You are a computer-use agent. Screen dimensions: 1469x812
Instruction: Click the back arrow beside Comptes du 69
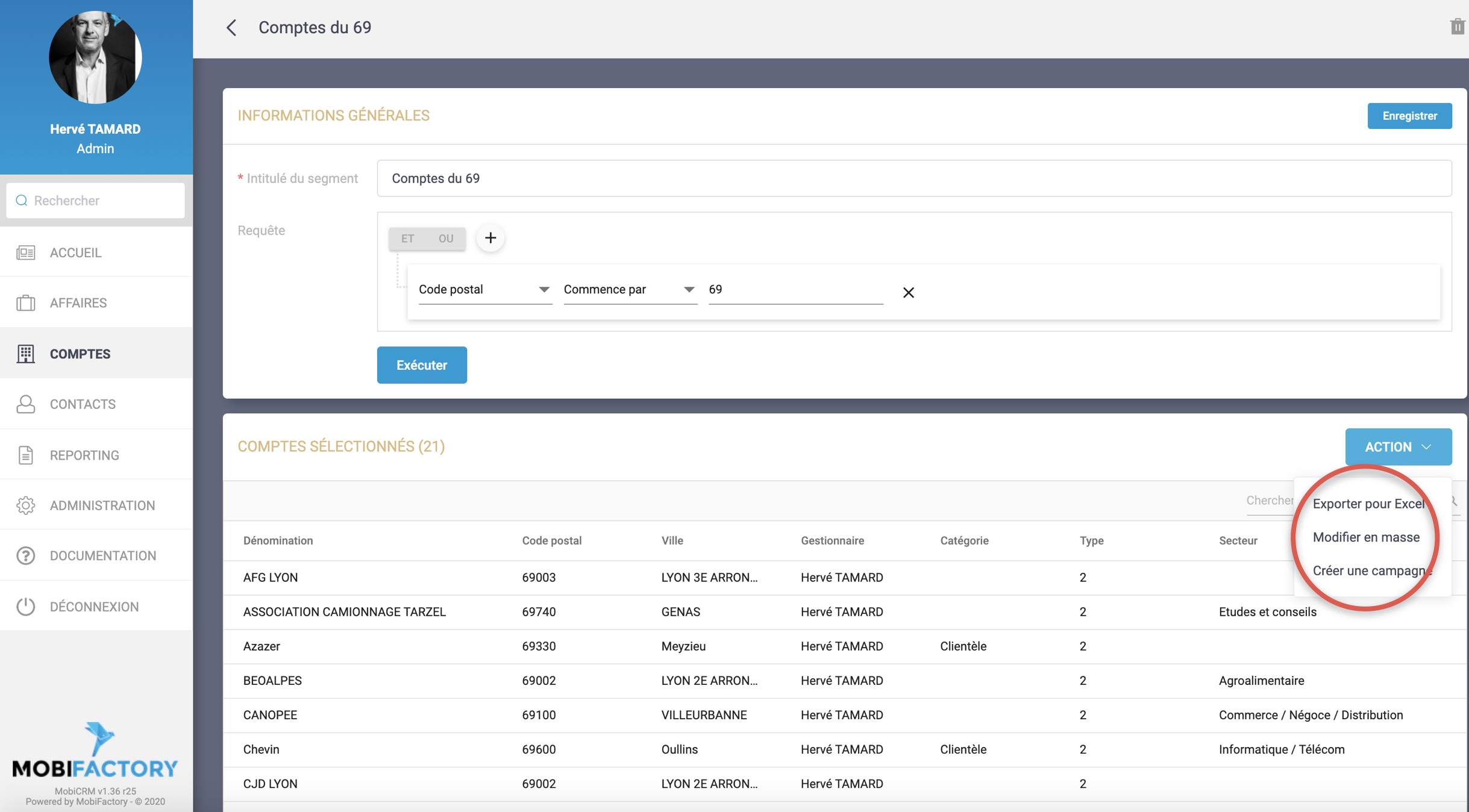[231, 28]
